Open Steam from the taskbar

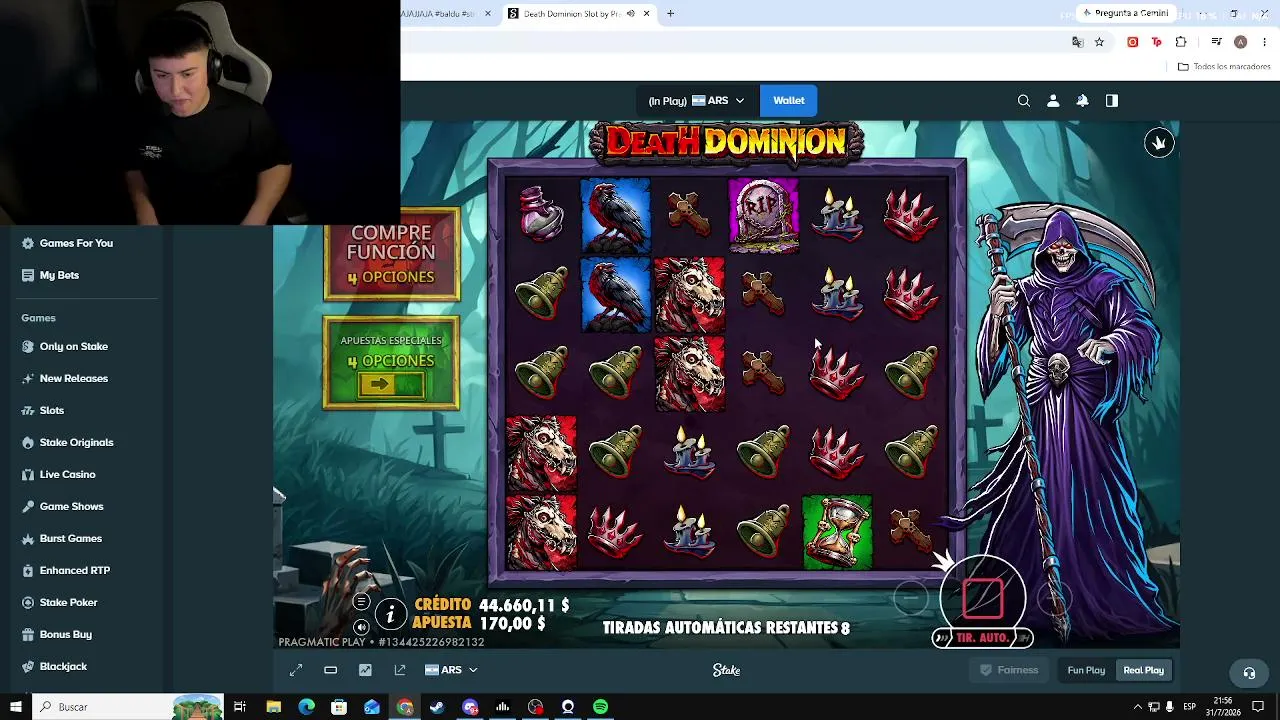coord(437,707)
